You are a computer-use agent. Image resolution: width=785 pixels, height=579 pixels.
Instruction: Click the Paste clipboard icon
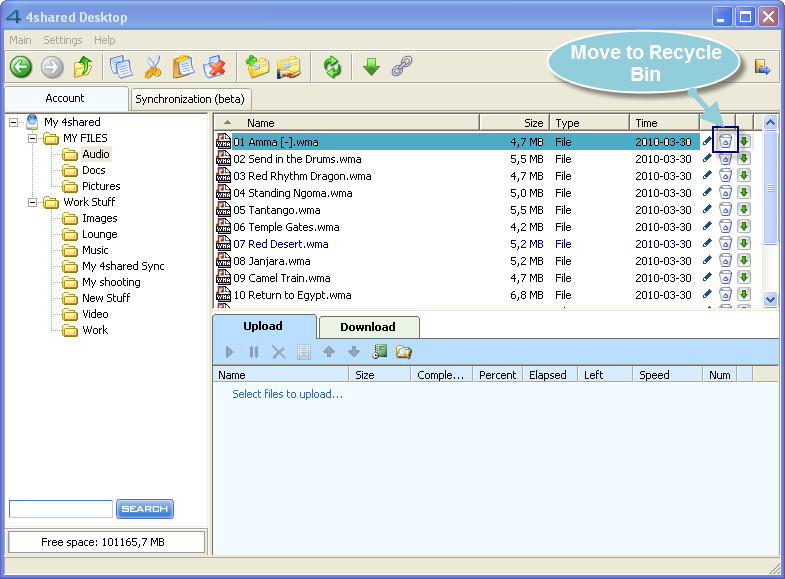point(183,67)
